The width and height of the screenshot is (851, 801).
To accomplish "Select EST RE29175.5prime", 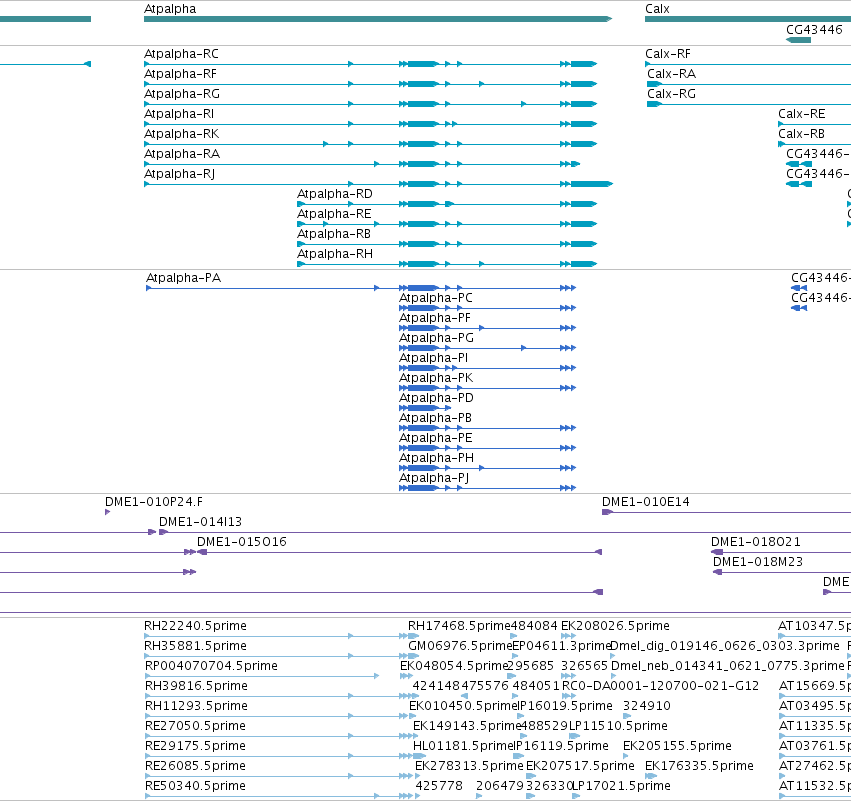I will click(195, 746).
